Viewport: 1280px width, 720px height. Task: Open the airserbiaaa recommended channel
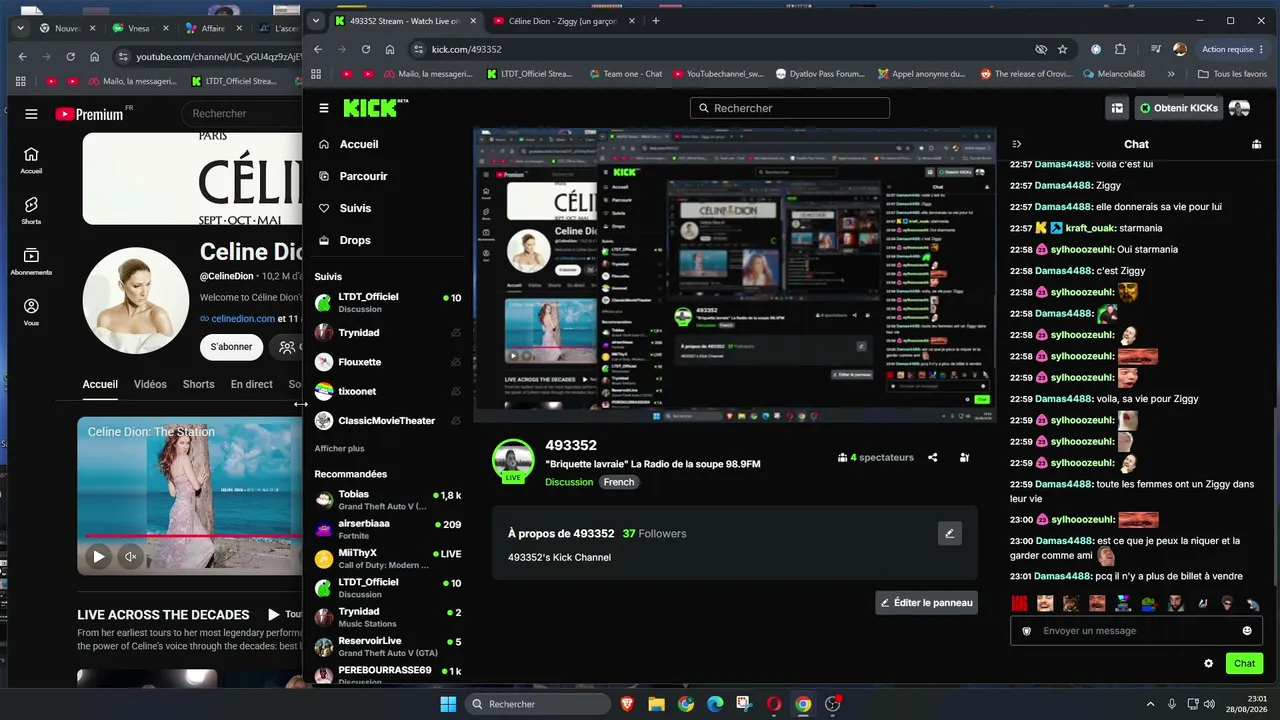pyautogui.click(x=388, y=529)
